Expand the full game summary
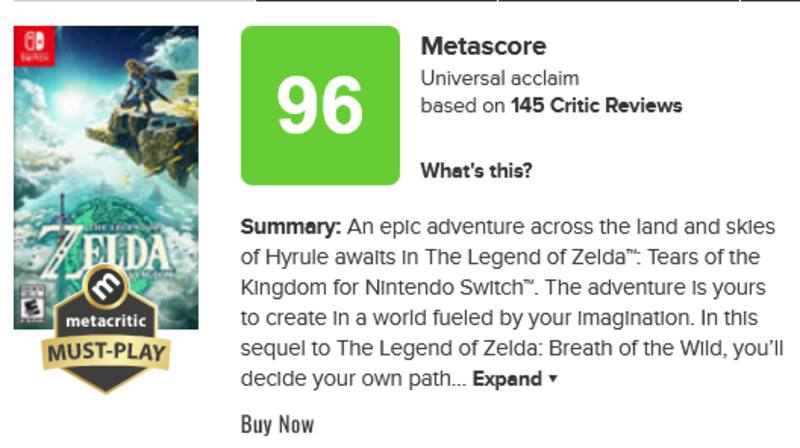This screenshot has width=800, height=448. tap(508, 379)
